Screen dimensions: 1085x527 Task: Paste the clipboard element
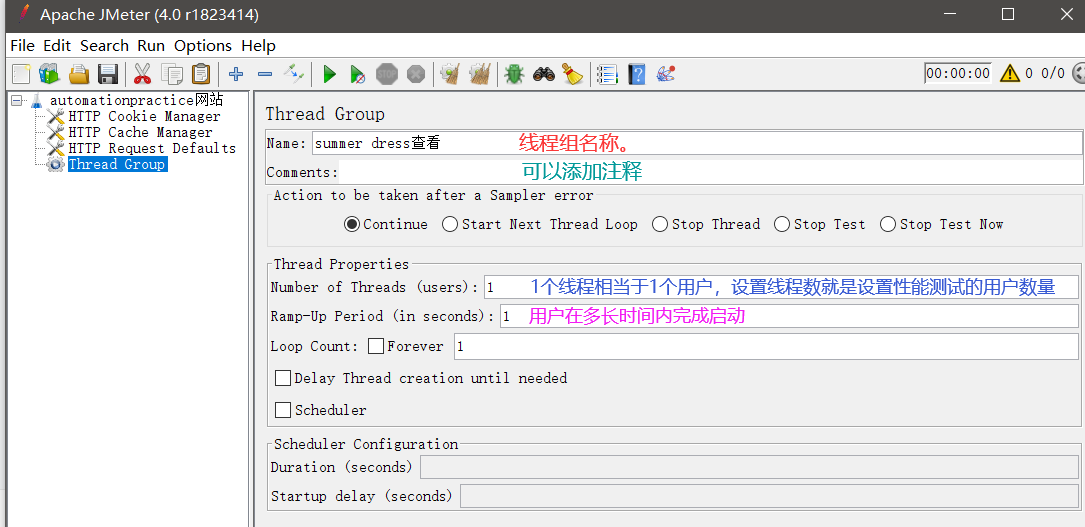click(201, 73)
